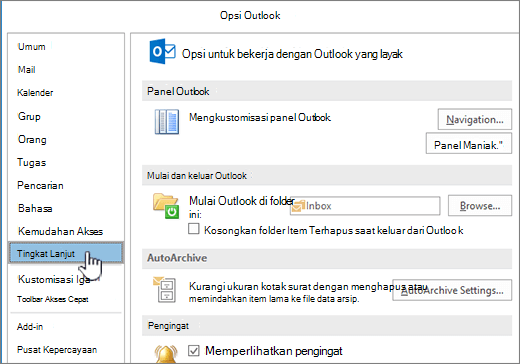Screen dimensions: 520x364
Task: Click the Panel Baca button
Action: coord(469,144)
